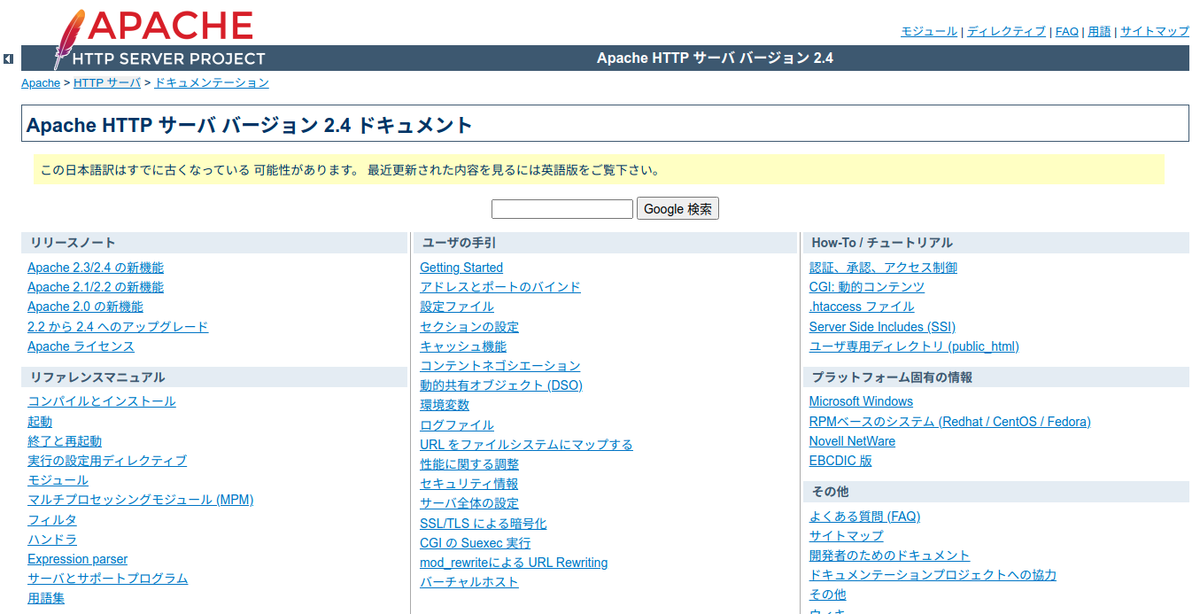
Task: Open SSL/TLS による暗号化 link
Action: 483,524
